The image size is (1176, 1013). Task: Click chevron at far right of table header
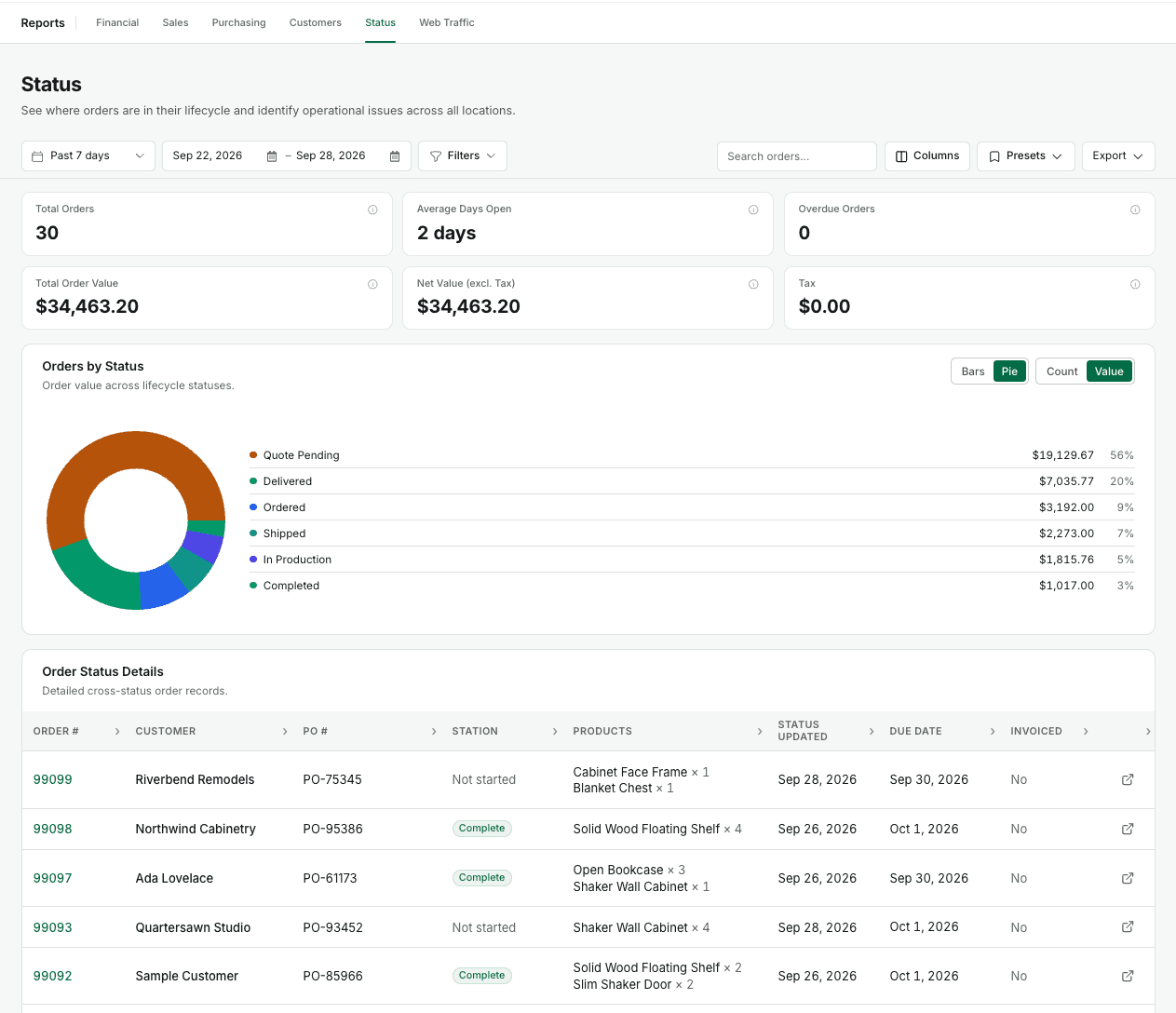tap(1148, 732)
